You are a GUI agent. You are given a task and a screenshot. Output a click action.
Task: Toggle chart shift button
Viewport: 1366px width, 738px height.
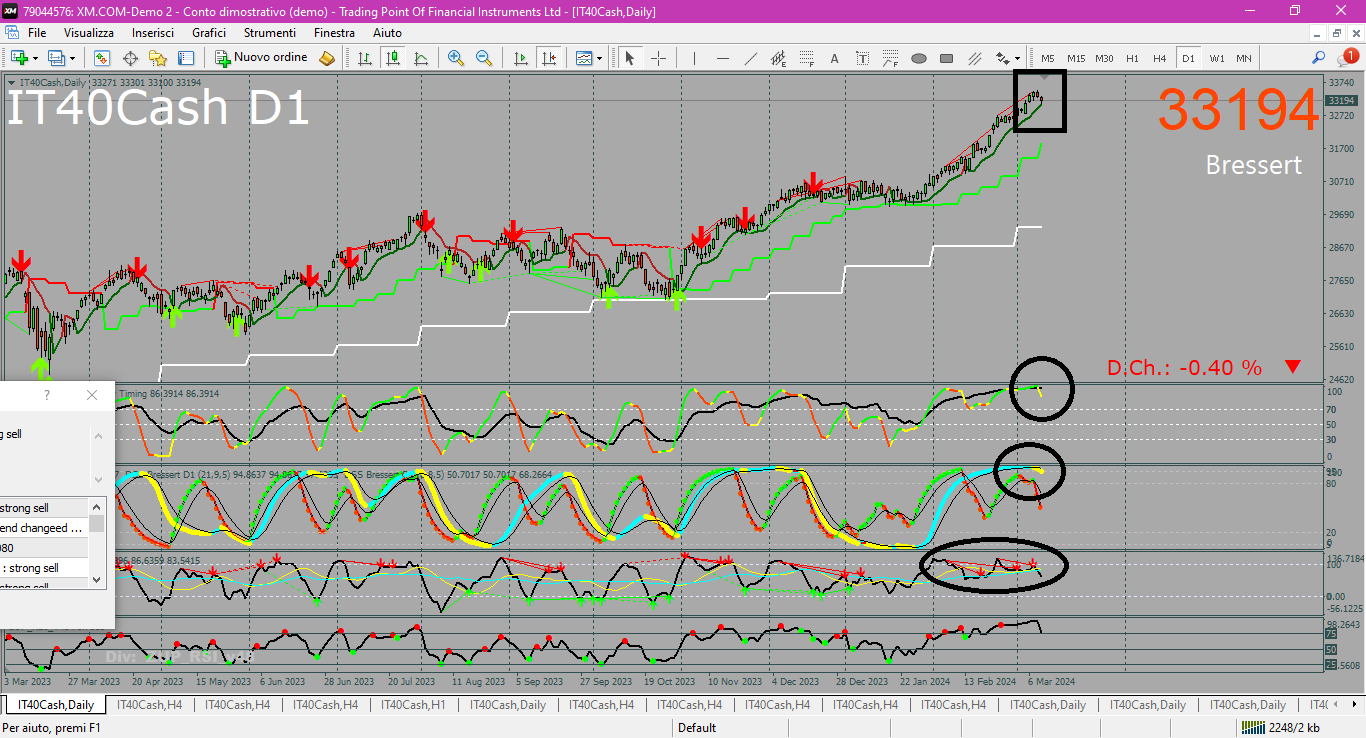pos(549,58)
